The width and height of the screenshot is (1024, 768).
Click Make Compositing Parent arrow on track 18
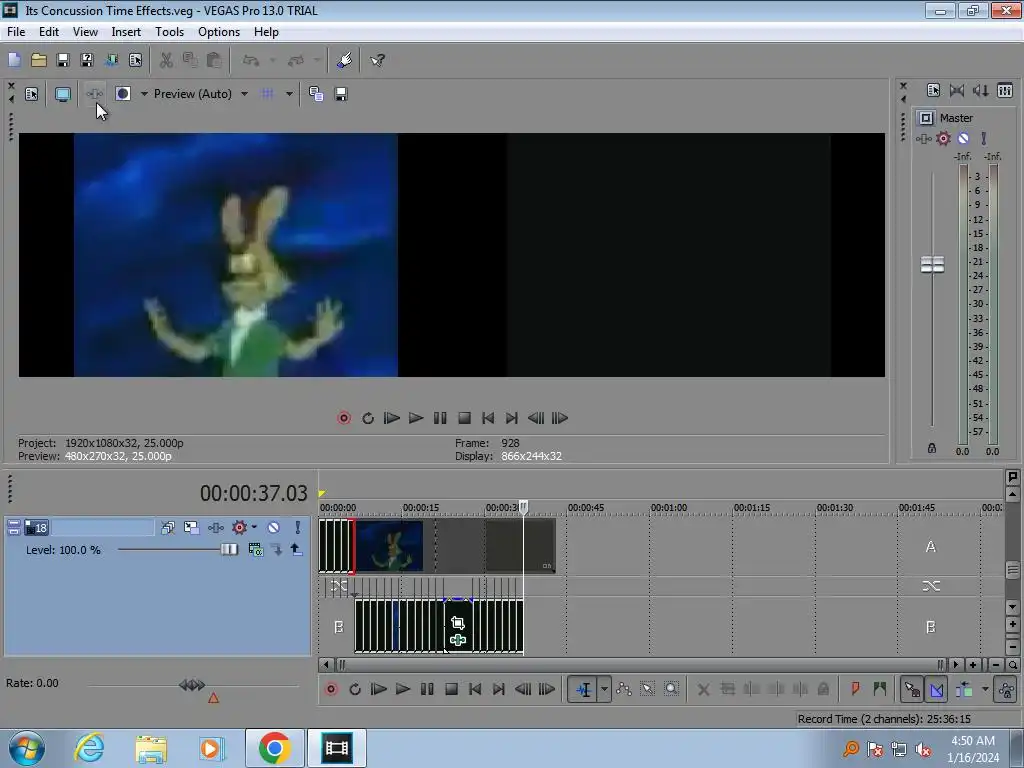[x=296, y=550]
